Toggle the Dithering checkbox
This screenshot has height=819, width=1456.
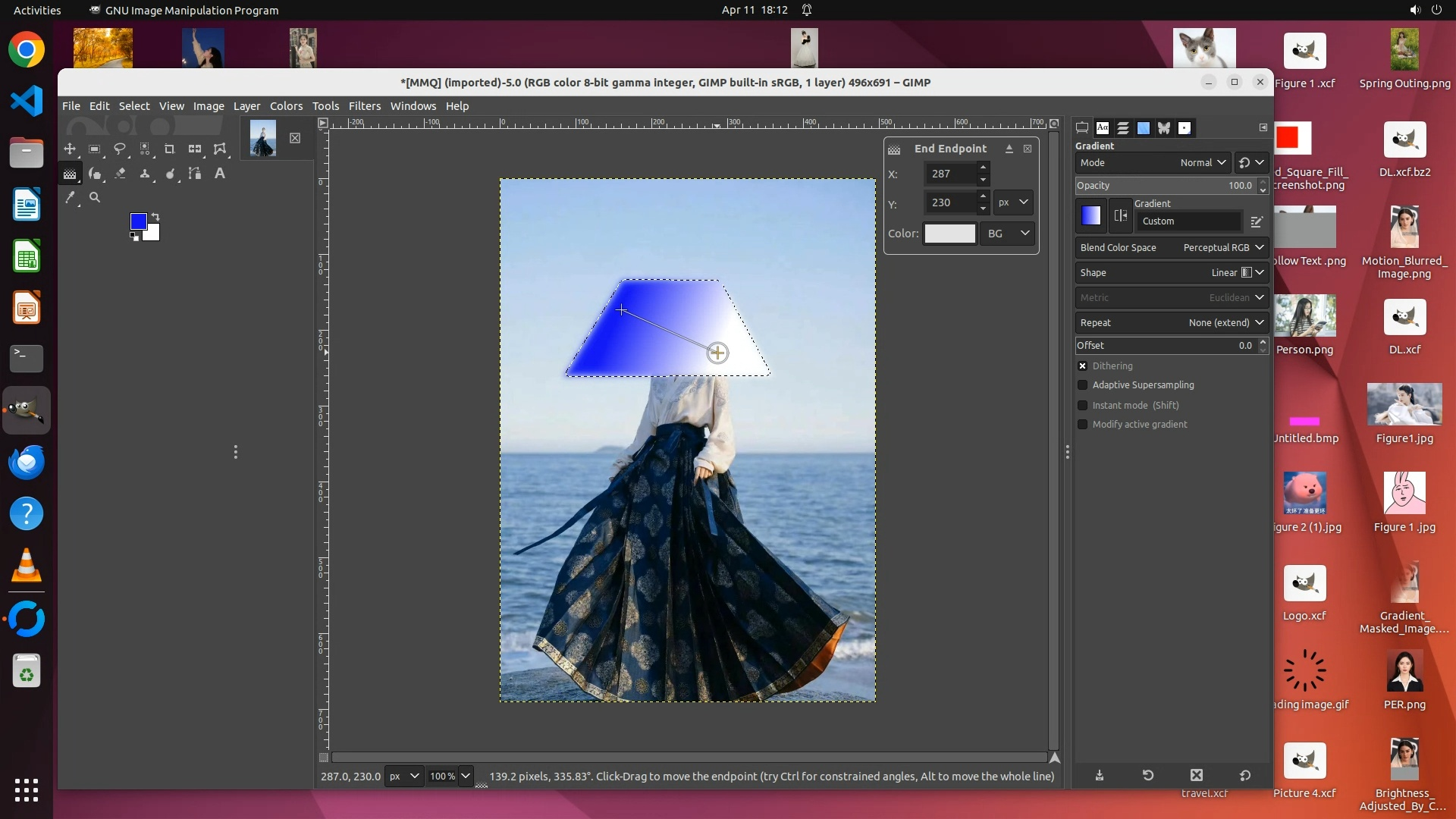[1083, 366]
